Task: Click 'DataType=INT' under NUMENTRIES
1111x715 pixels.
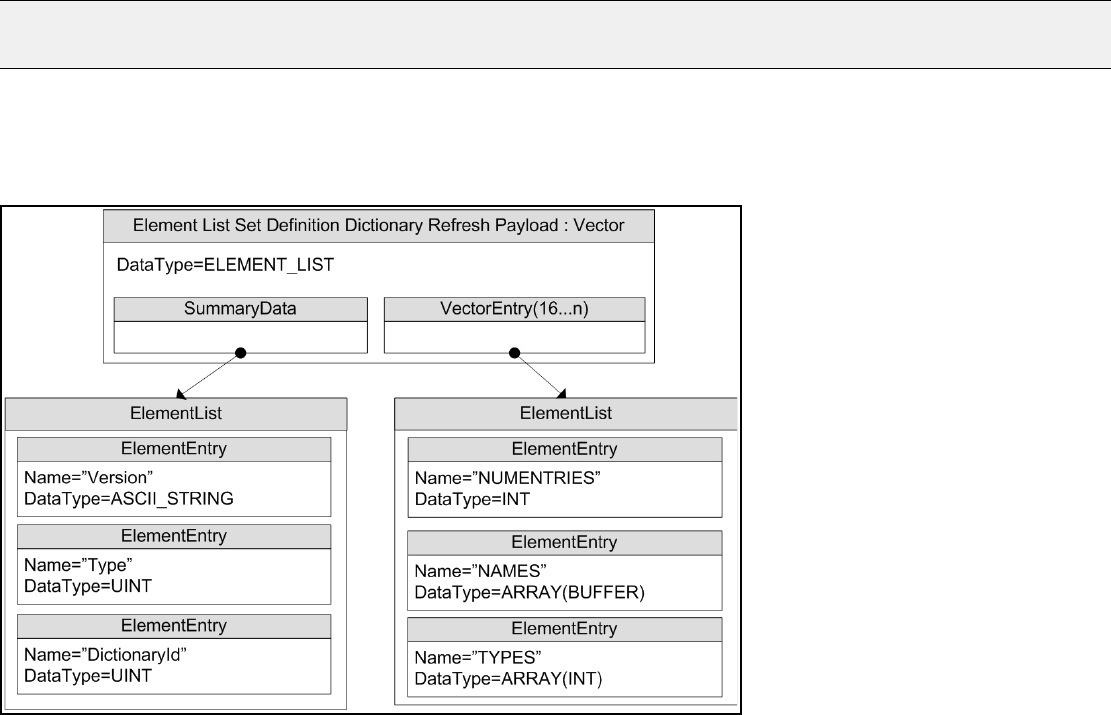Action: click(473, 500)
